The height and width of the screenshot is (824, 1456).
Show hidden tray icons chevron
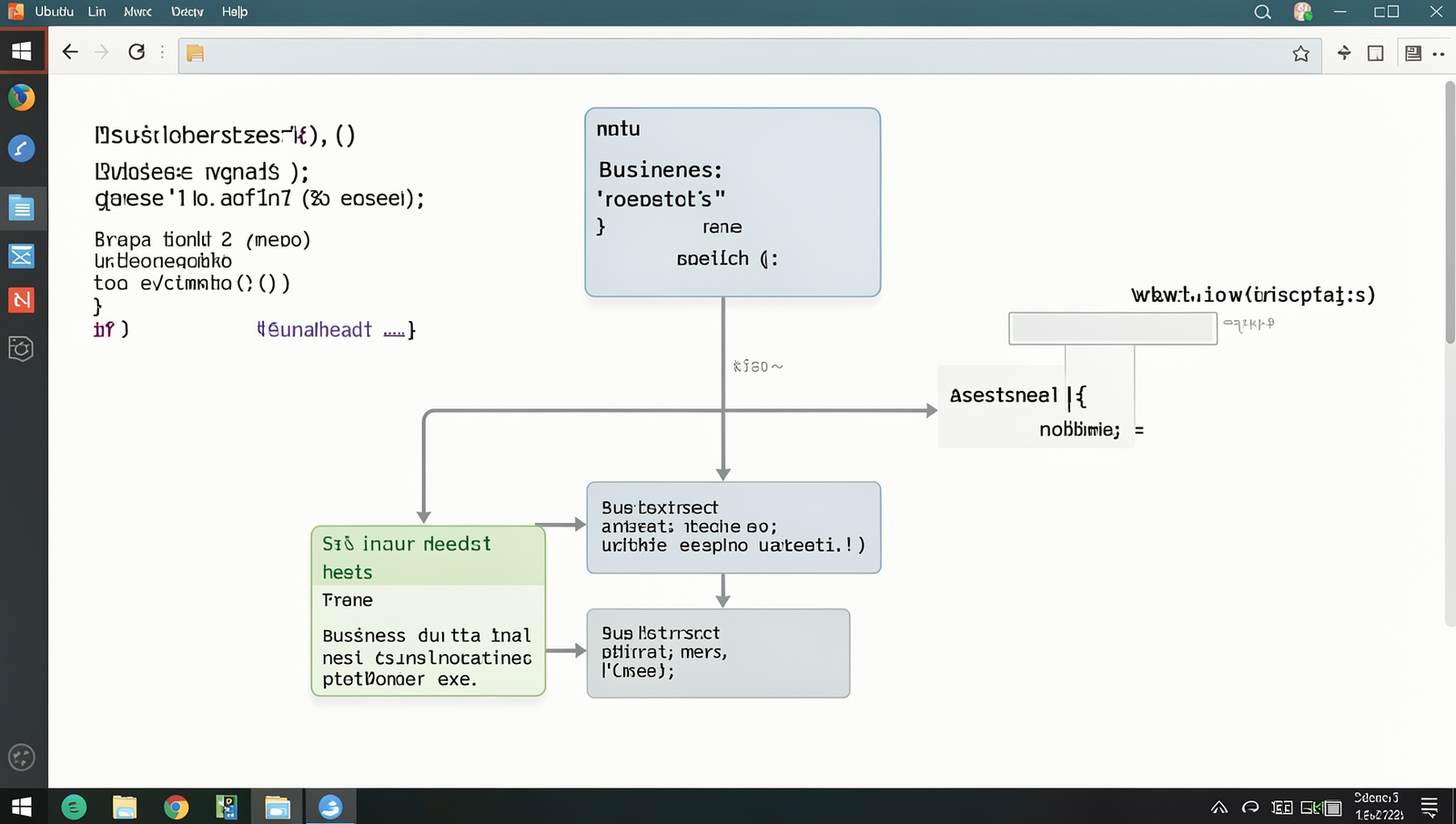coord(1219,808)
